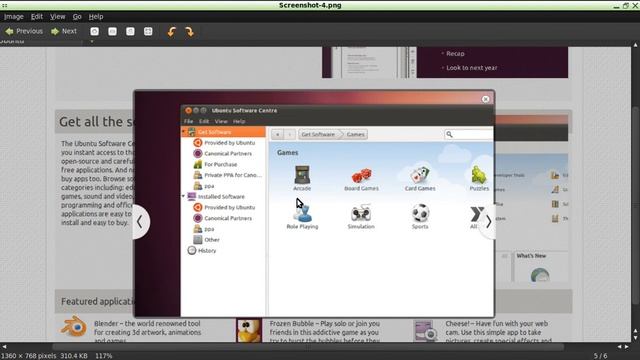The image size is (640, 360).
Task: Open the Simulation category
Action: coord(361,216)
